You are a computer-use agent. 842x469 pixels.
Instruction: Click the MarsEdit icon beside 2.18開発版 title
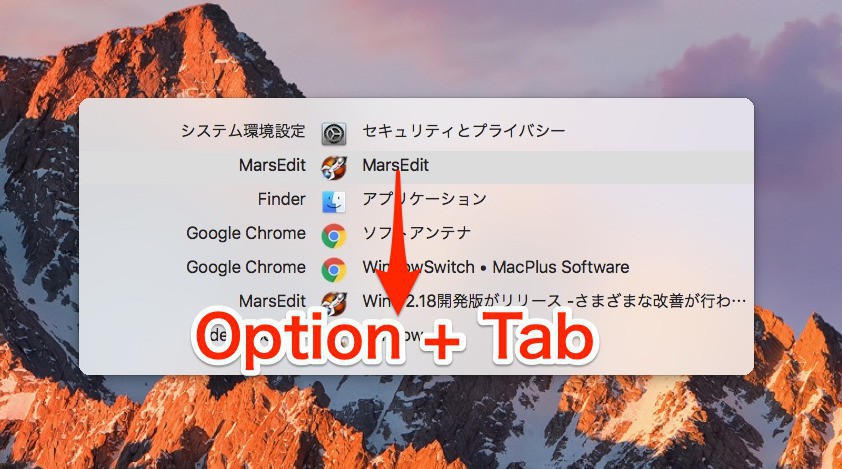click(333, 304)
